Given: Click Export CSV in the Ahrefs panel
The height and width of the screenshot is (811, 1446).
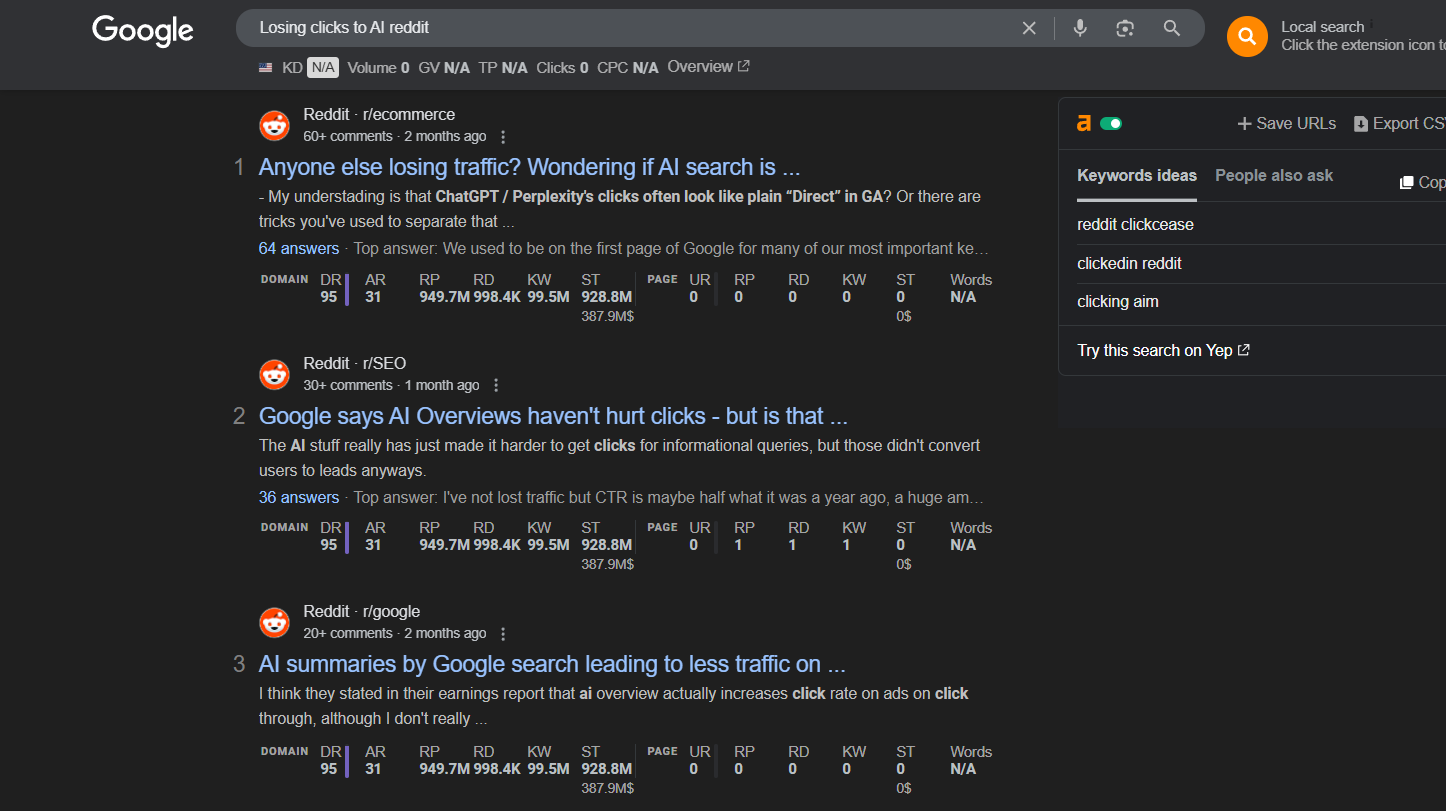Looking at the screenshot, I should click(1400, 124).
